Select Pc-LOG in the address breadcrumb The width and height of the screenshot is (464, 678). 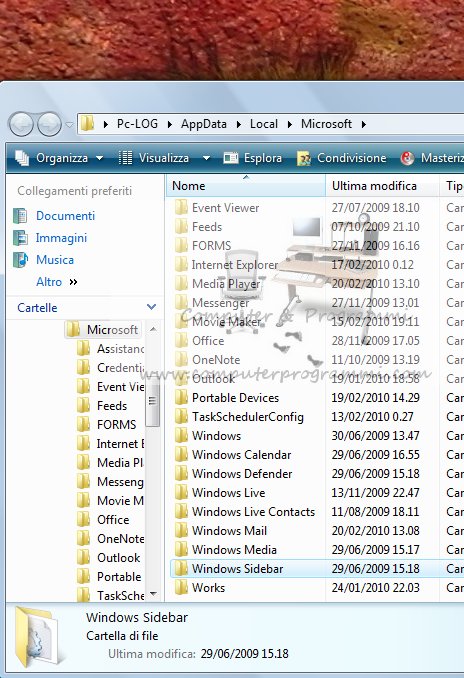pyautogui.click(x=137, y=124)
